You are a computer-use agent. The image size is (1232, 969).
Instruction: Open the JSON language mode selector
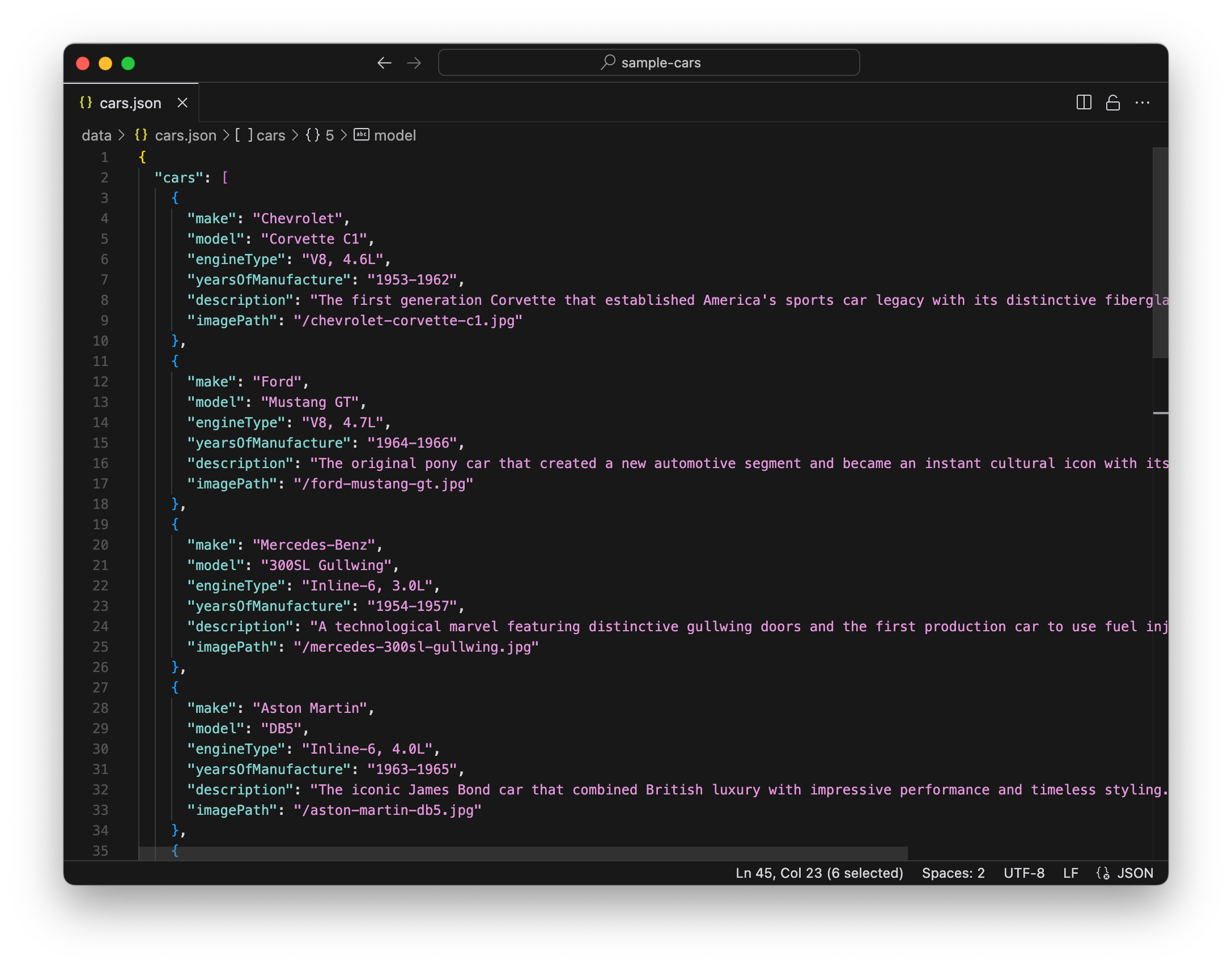coord(1135,873)
